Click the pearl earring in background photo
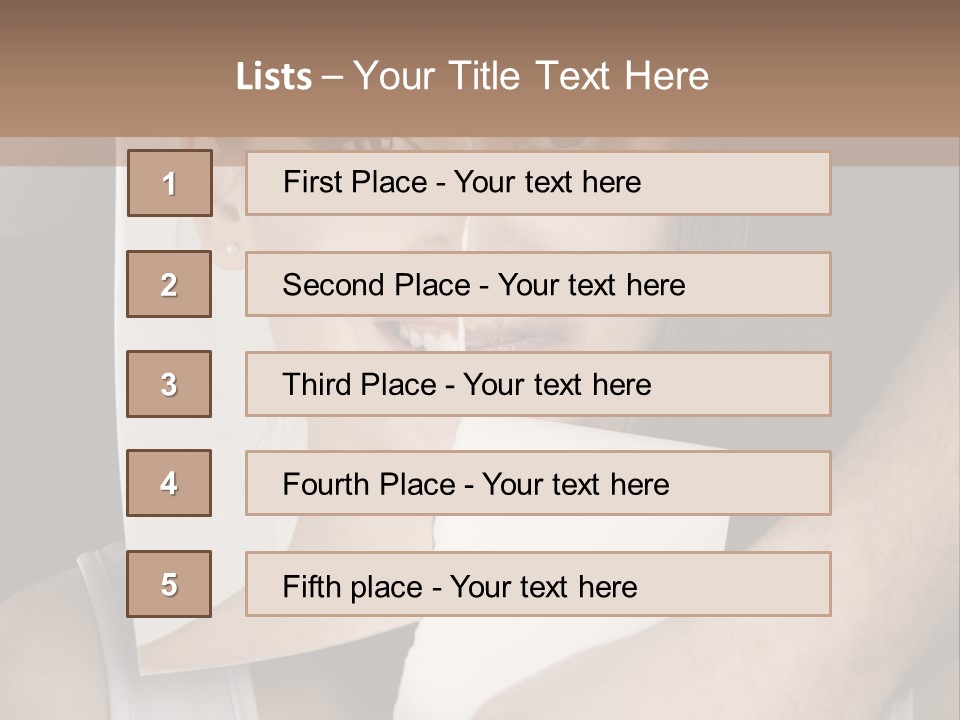 (x=231, y=249)
